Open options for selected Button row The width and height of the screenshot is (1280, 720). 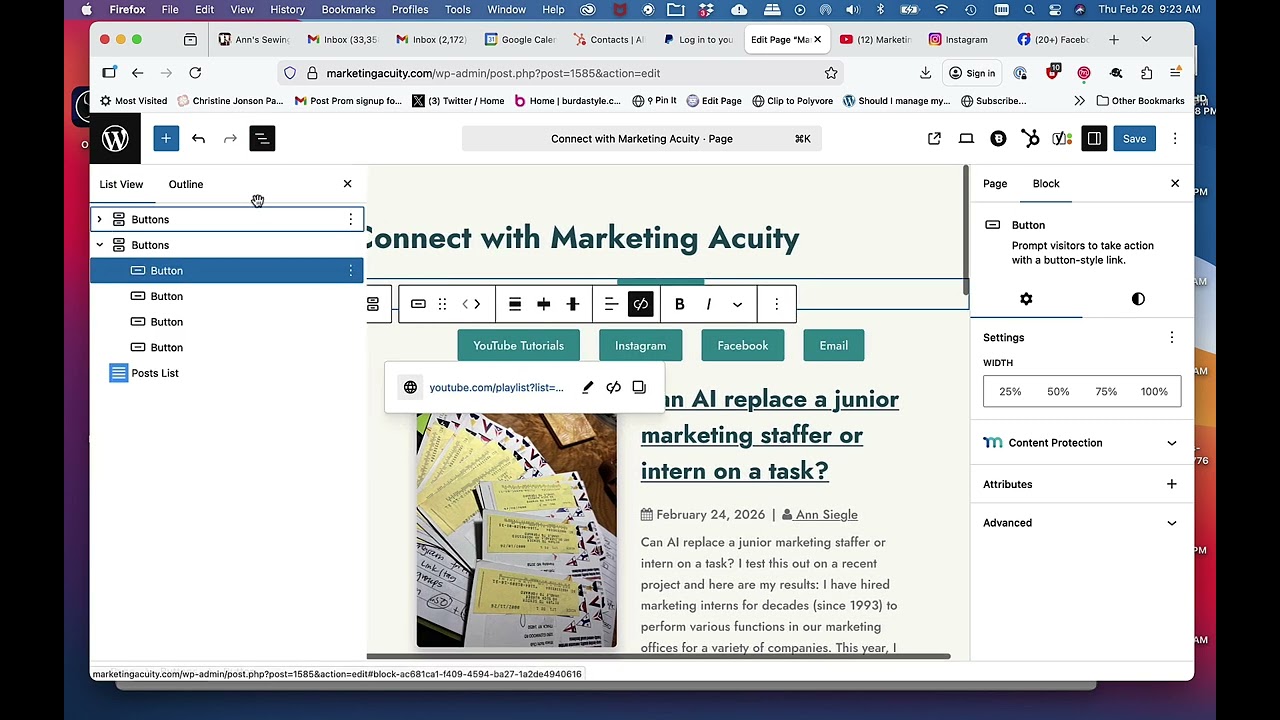coord(350,271)
